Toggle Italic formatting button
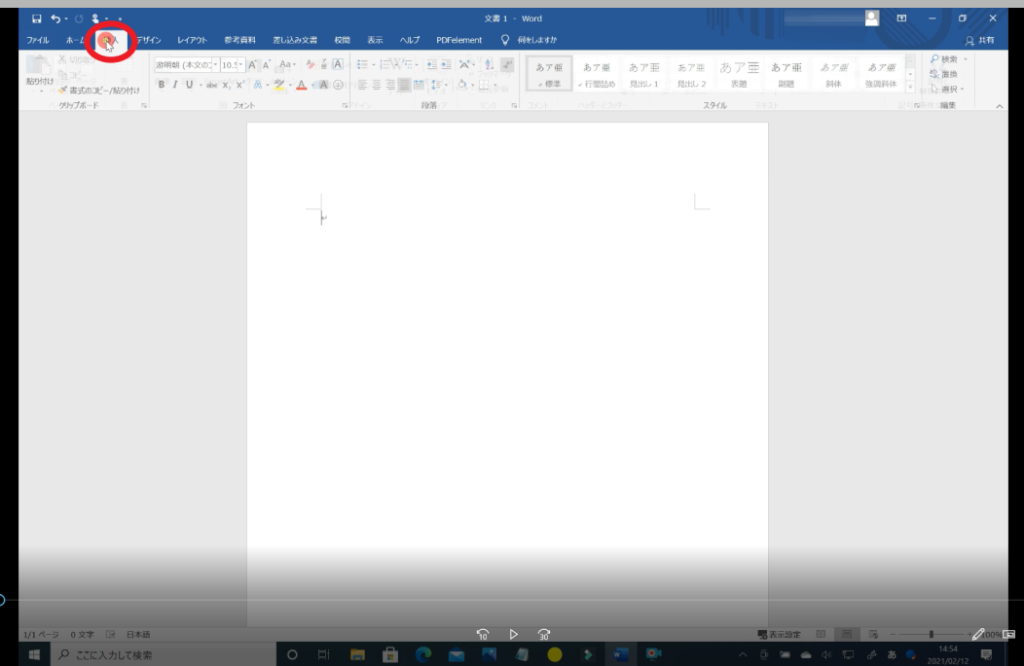This screenshot has height=666, width=1024. click(x=175, y=85)
